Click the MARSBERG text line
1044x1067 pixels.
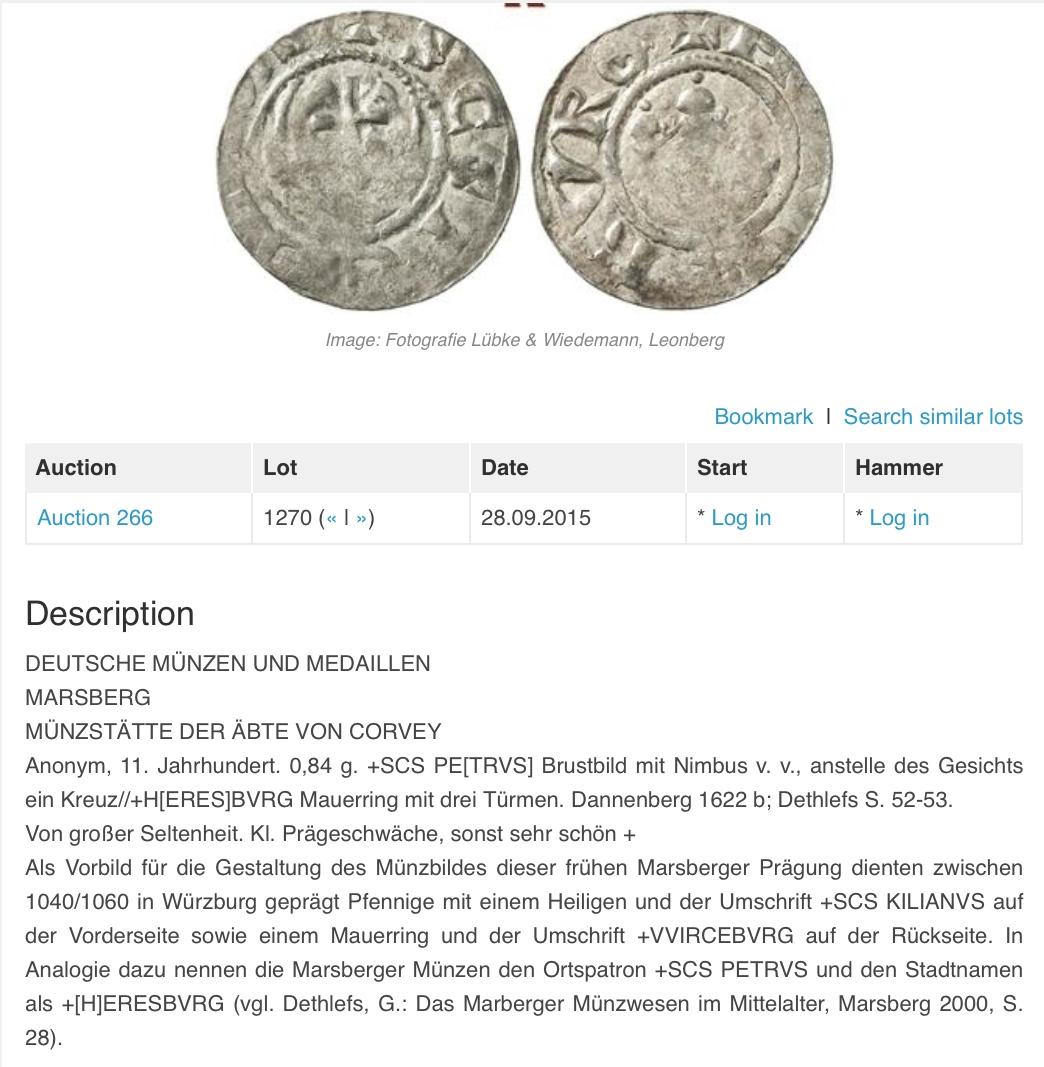88,697
